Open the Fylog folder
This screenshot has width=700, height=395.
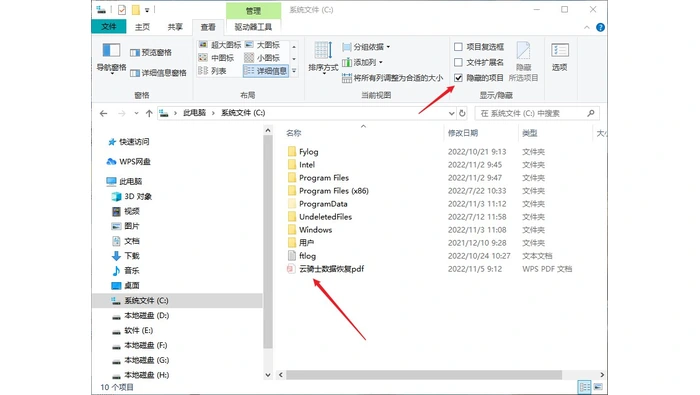tap(308, 152)
